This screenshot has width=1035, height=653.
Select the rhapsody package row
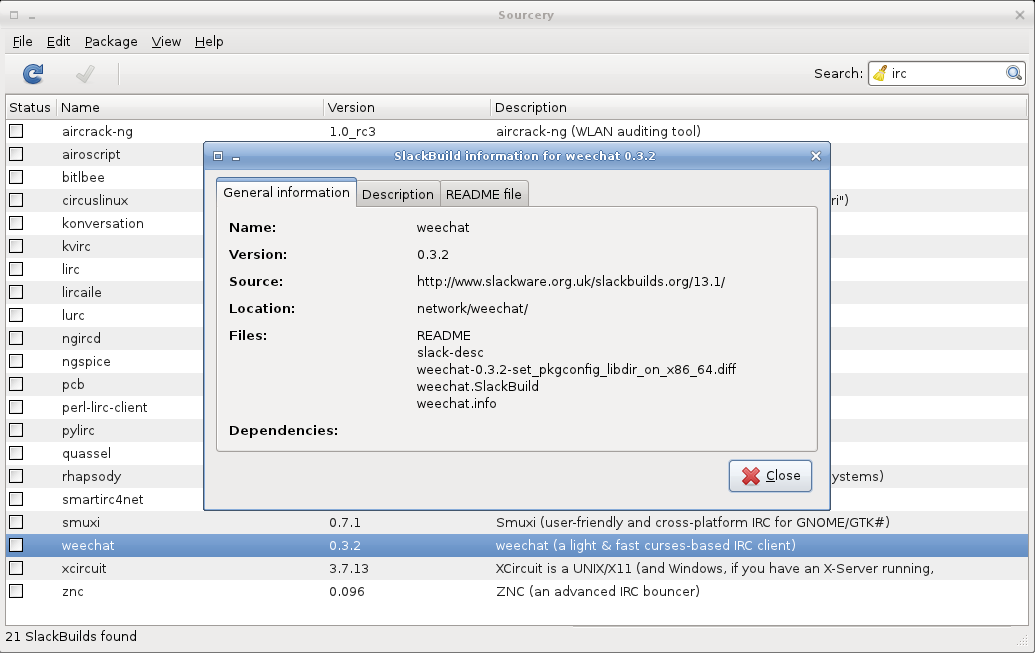point(106,476)
